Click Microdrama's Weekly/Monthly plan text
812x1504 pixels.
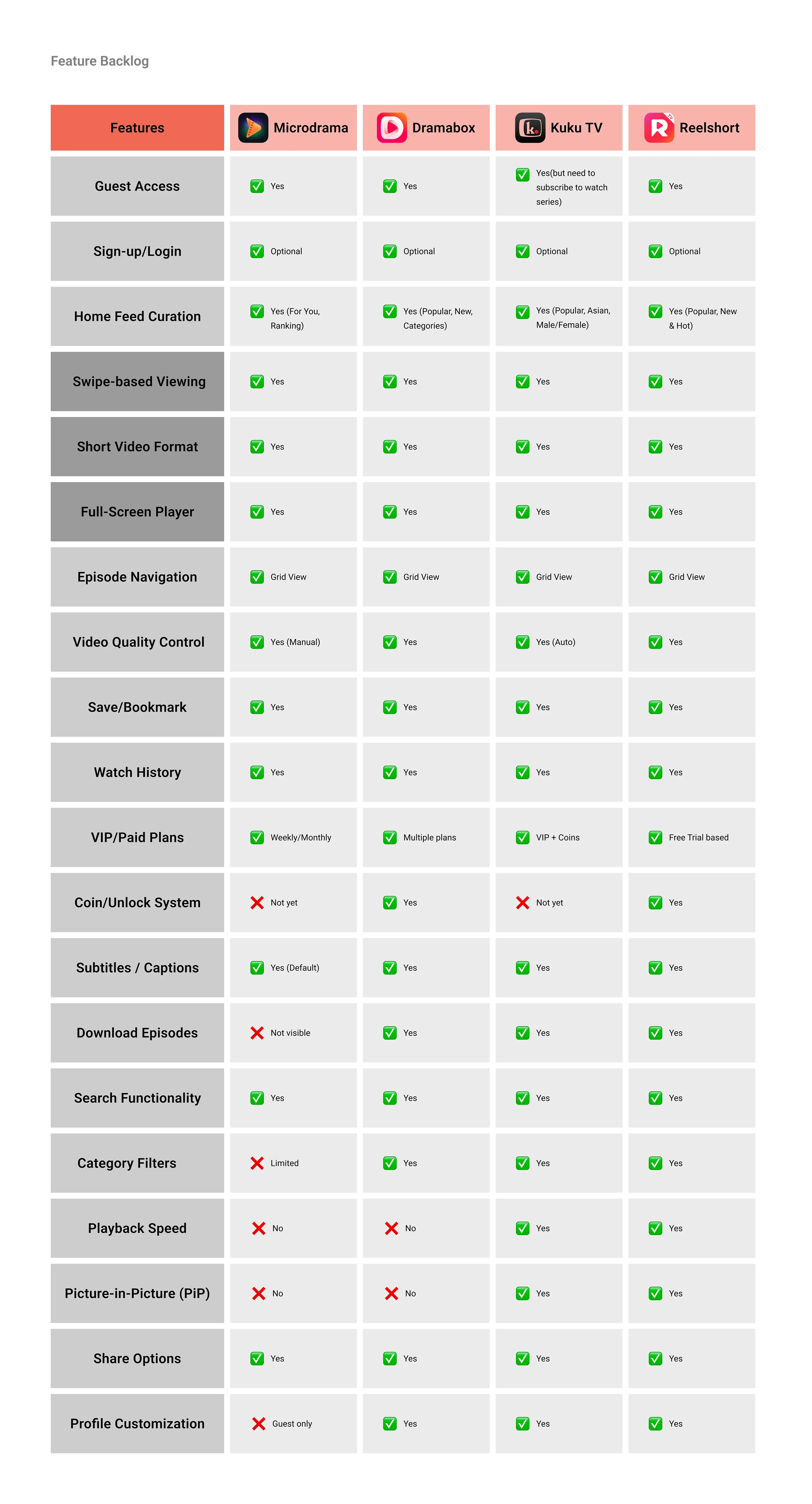pos(301,837)
